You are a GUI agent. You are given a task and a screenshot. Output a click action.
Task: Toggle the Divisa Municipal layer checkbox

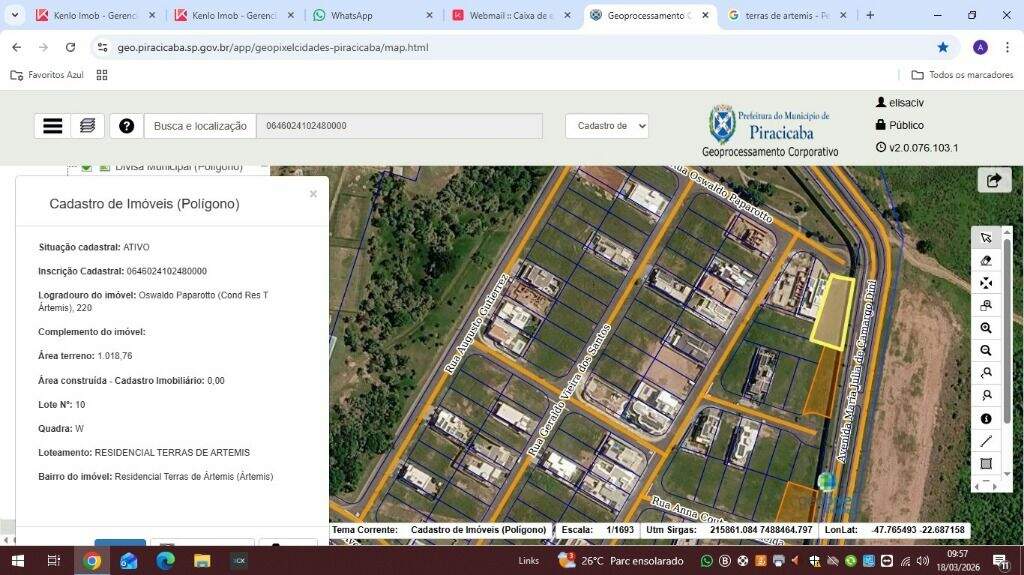point(86,167)
